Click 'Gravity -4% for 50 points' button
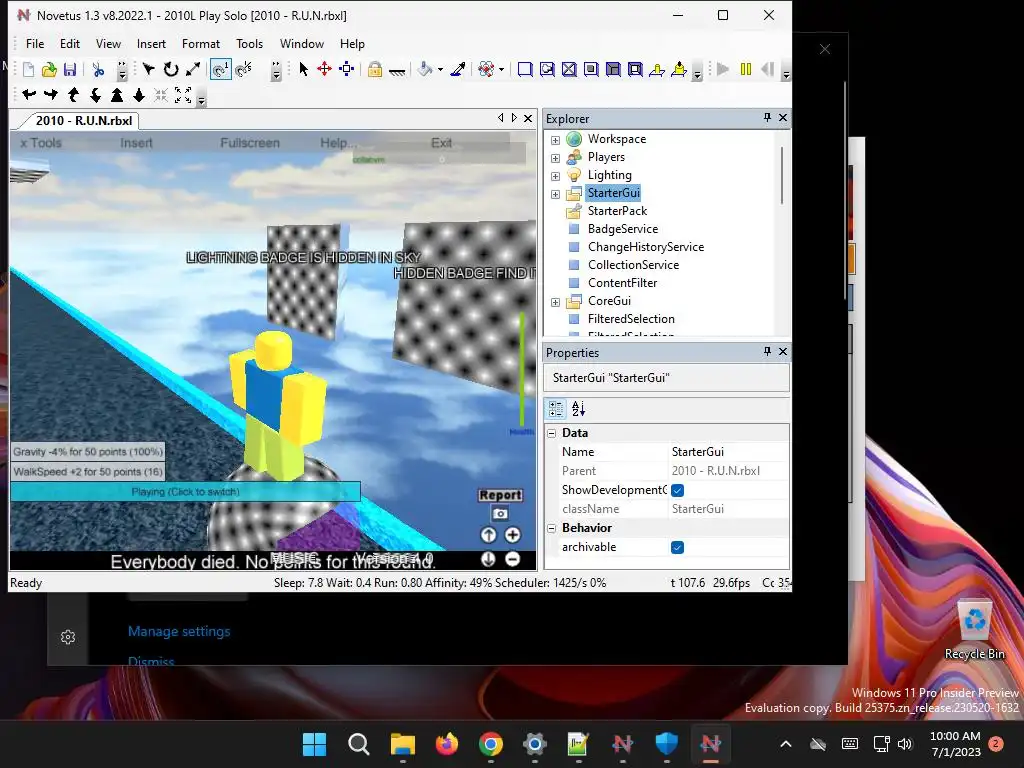The width and height of the screenshot is (1024, 768). 88,451
